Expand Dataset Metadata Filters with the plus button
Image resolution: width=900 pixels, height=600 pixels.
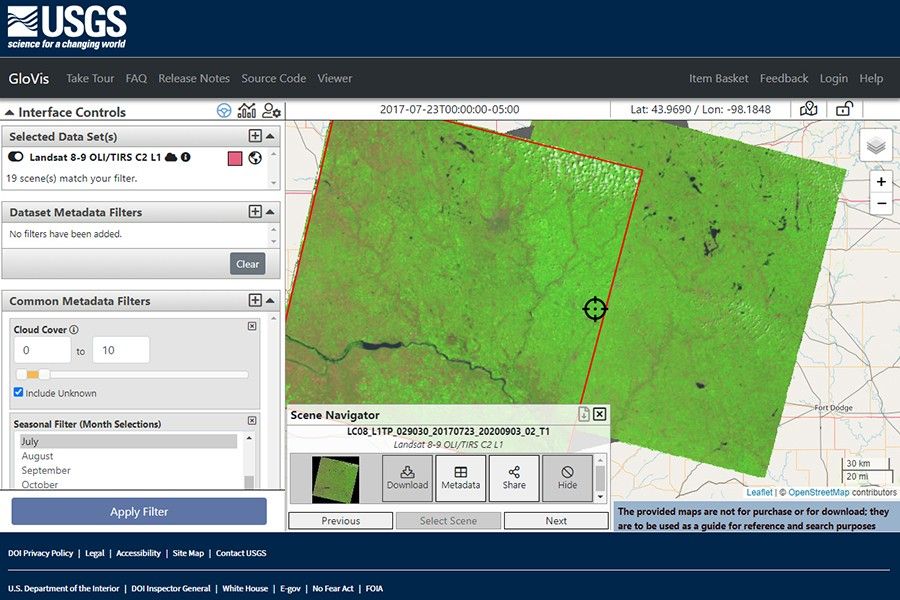pos(256,212)
